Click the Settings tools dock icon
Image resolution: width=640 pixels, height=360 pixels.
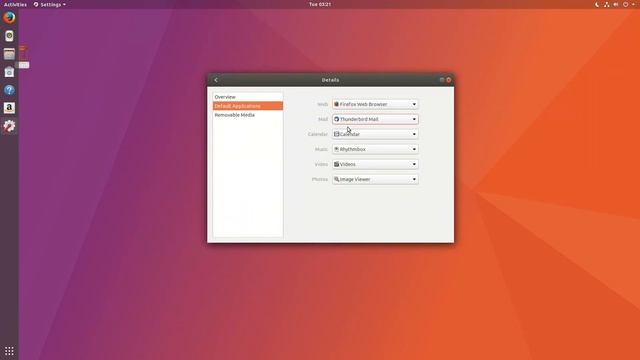(x=9, y=126)
